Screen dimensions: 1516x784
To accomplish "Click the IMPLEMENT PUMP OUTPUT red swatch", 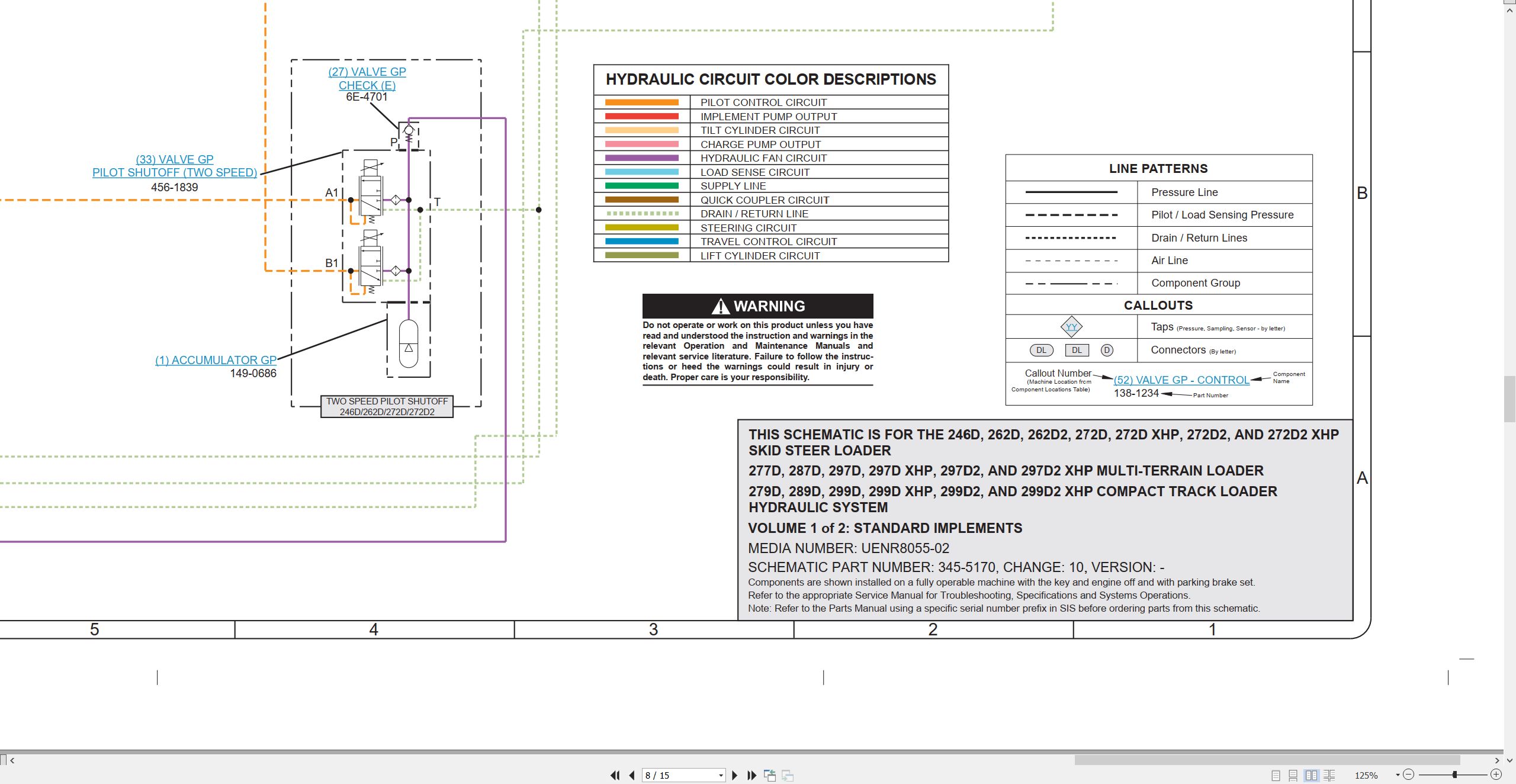I will click(641, 117).
